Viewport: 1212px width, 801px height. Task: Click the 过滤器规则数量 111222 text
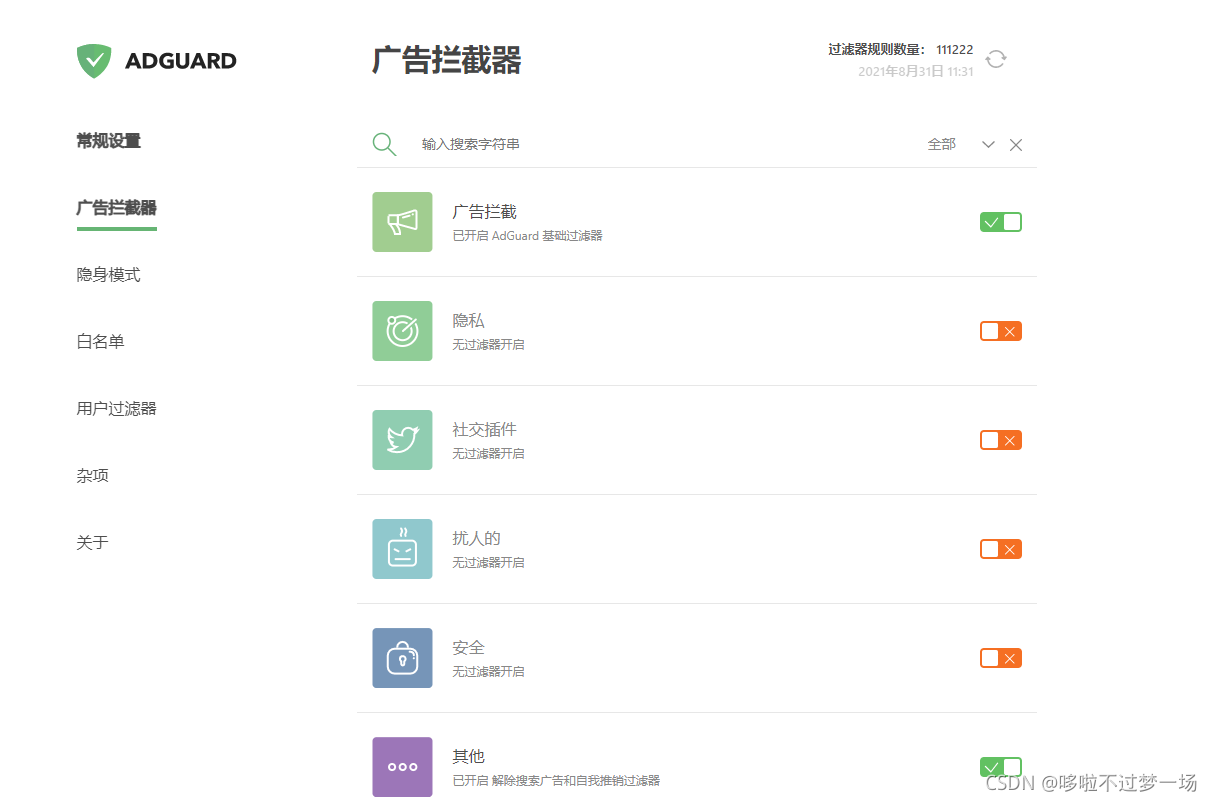(x=900, y=49)
